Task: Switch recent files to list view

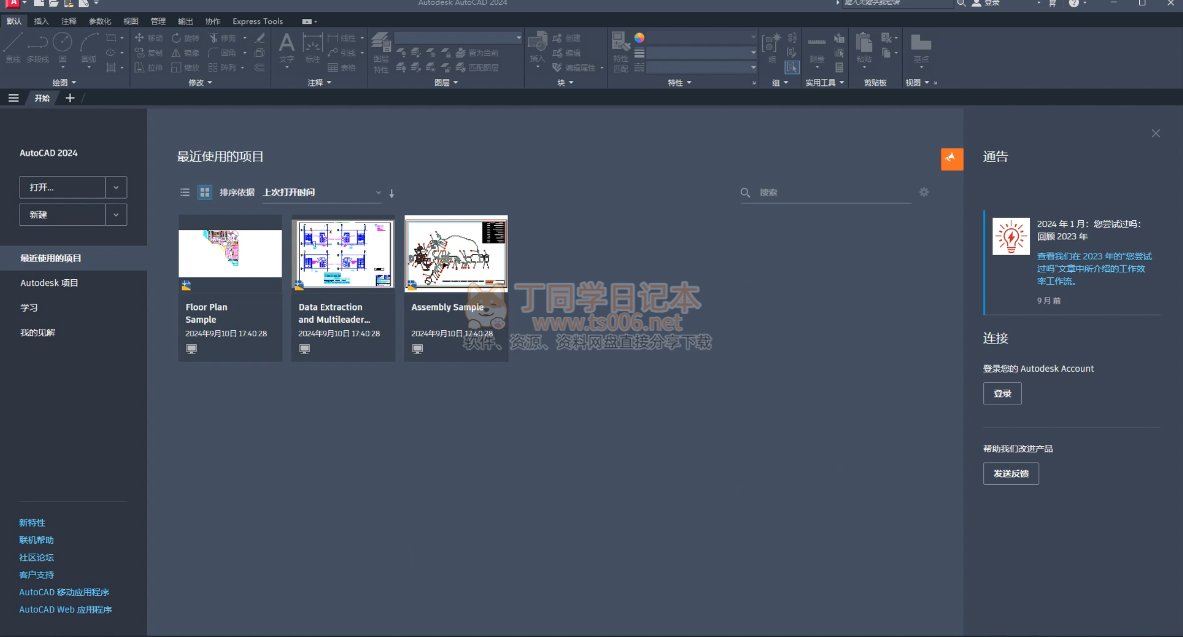Action: click(x=184, y=192)
